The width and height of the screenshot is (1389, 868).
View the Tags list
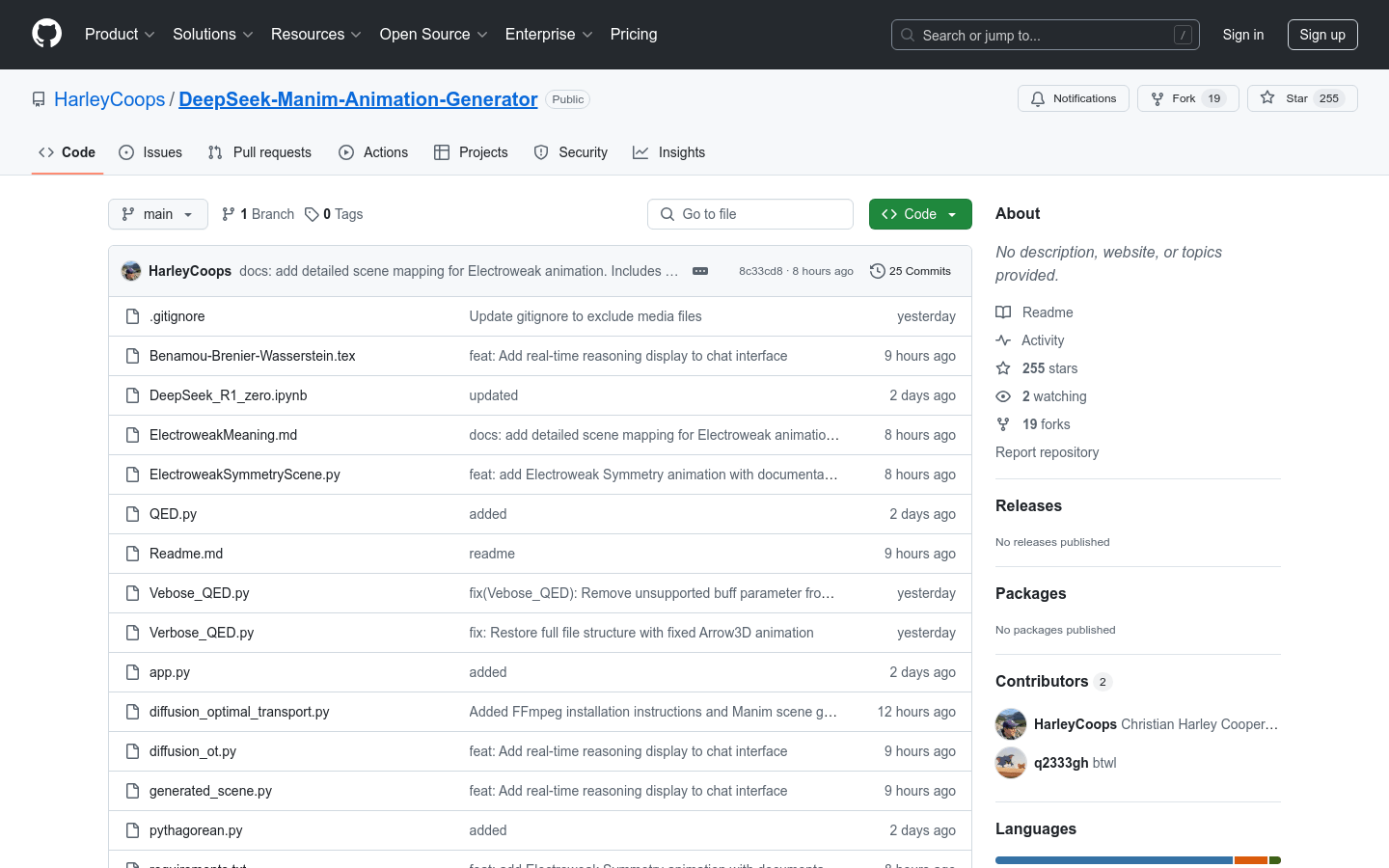click(x=334, y=214)
